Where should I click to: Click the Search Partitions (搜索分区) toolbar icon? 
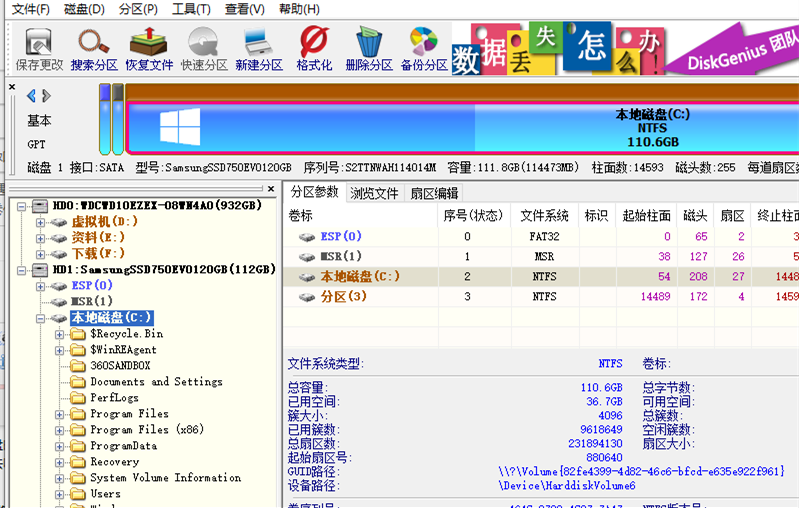(x=94, y=49)
